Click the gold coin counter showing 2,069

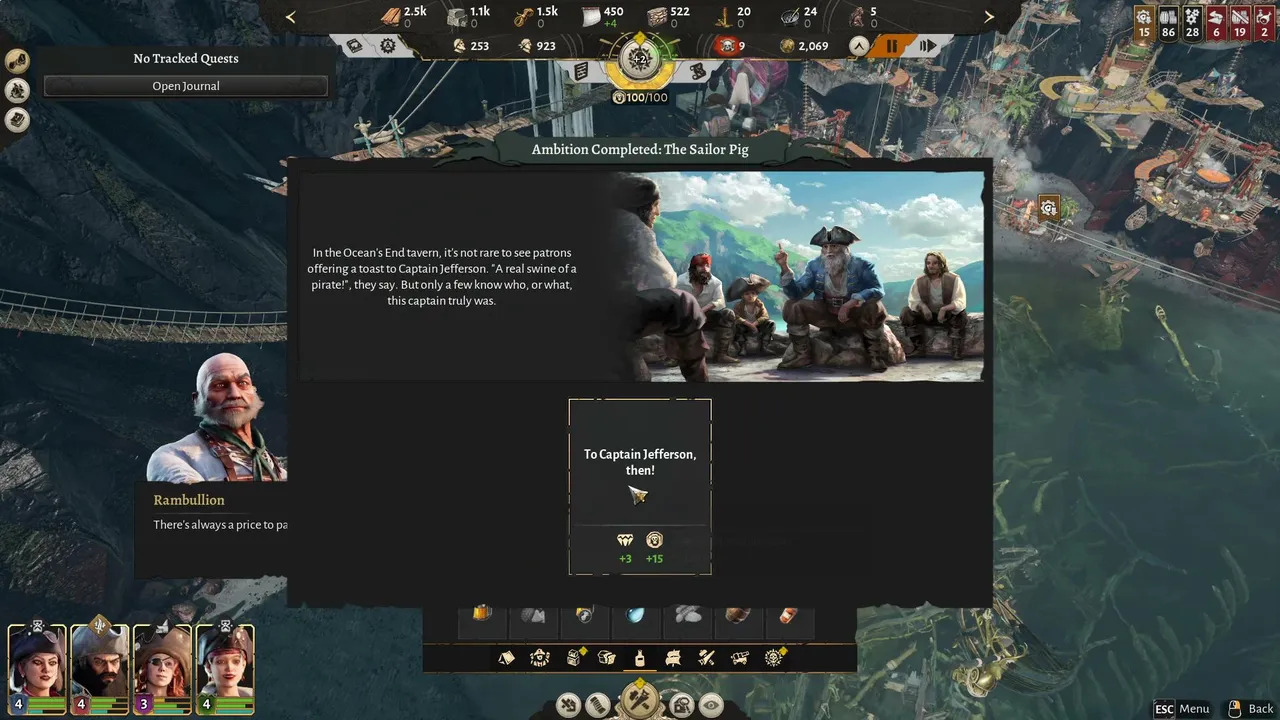pyautogui.click(x=805, y=46)
